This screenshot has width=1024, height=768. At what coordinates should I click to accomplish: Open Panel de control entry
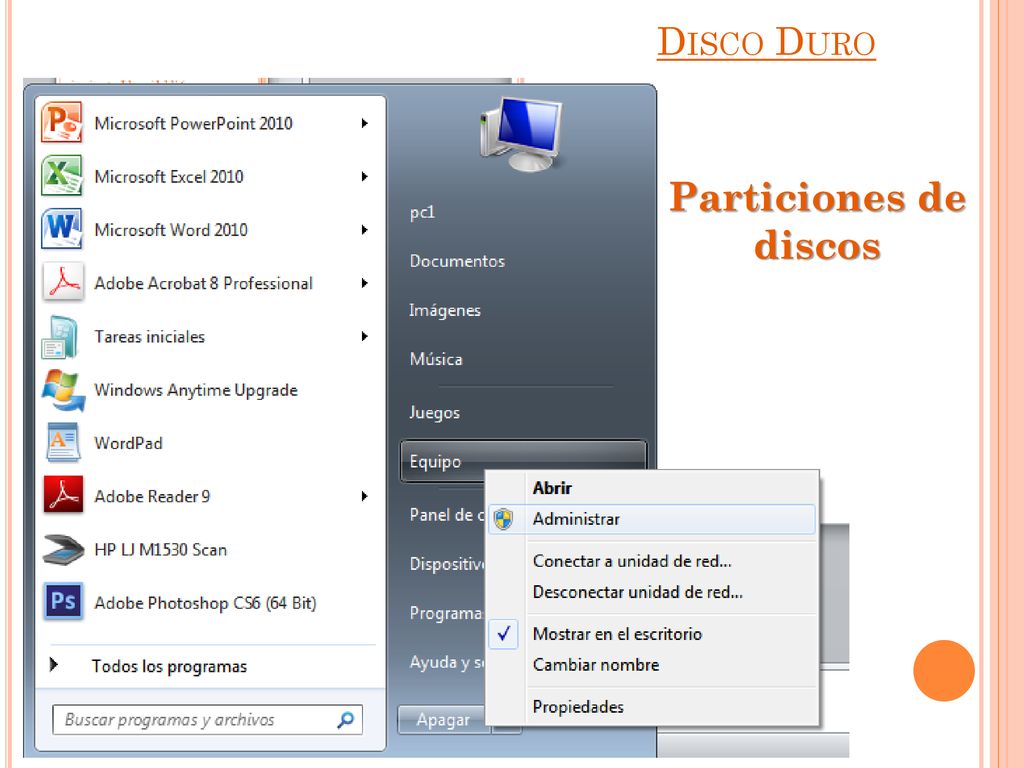coord(447,515)
